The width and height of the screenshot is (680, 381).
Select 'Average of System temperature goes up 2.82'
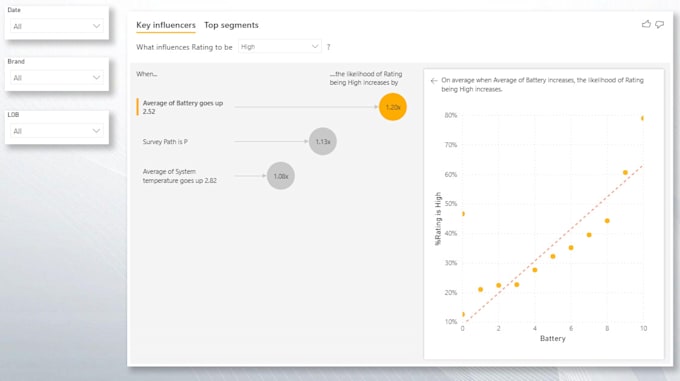(x=180, y=176)
